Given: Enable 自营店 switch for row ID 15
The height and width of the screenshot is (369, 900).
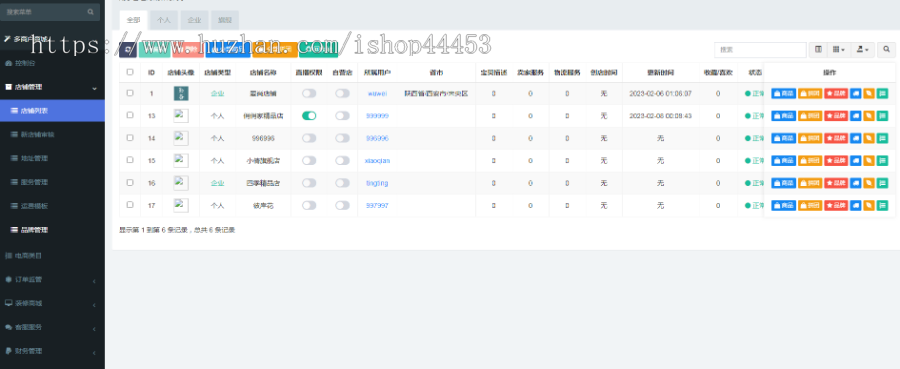Looking at the screenshot, I should [342, 161].
